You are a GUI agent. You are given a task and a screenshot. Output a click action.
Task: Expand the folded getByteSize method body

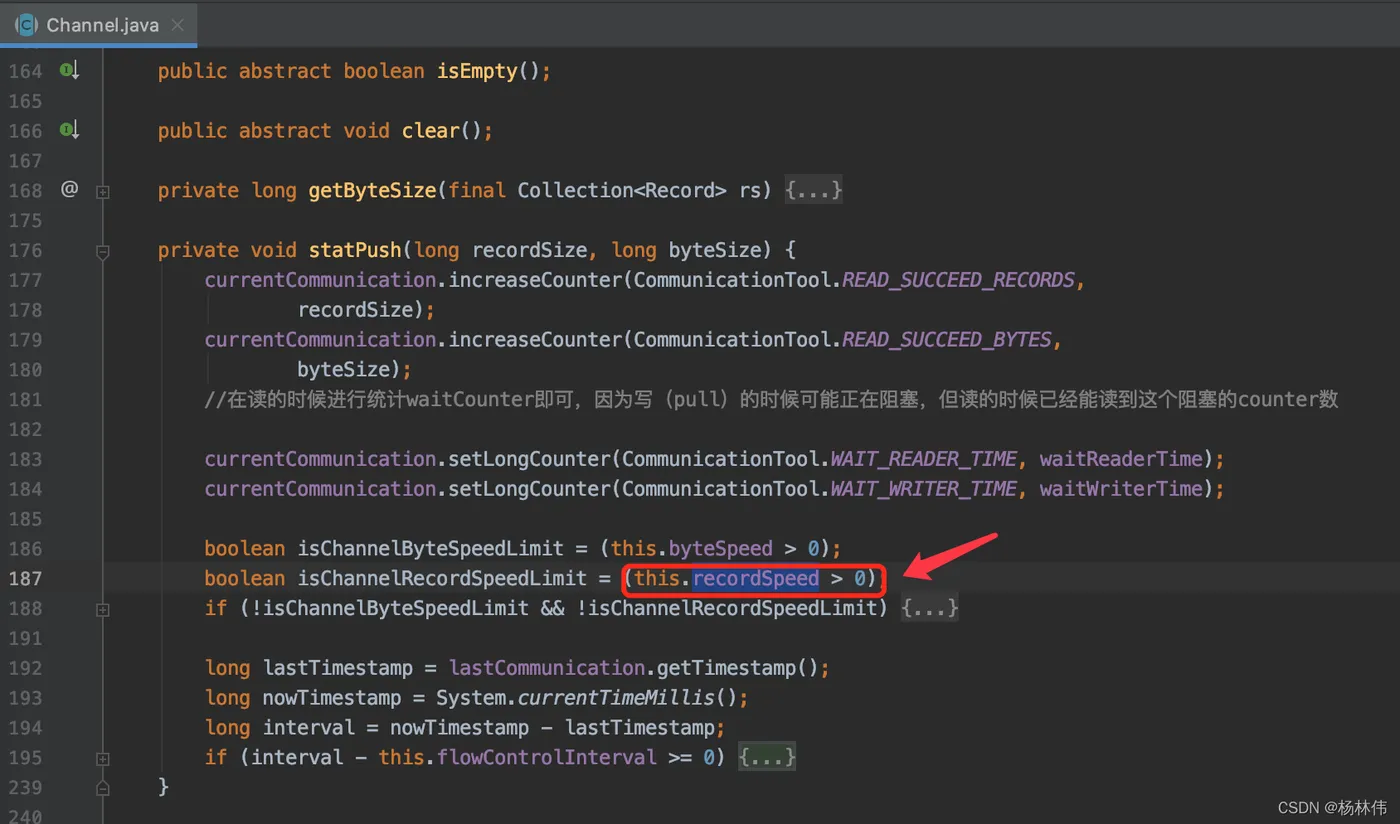pos(102,191)
